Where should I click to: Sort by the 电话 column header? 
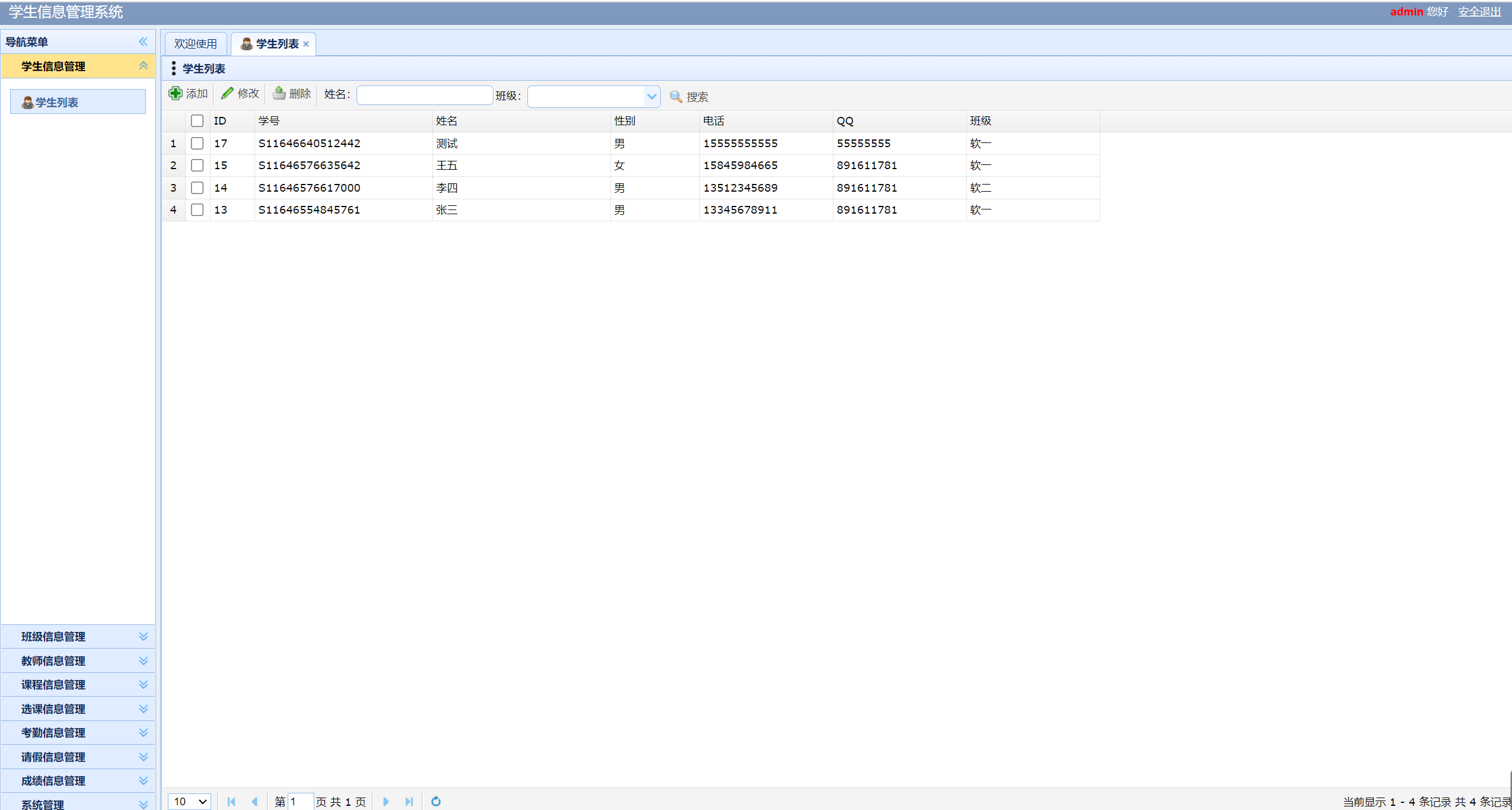(766, 121)
